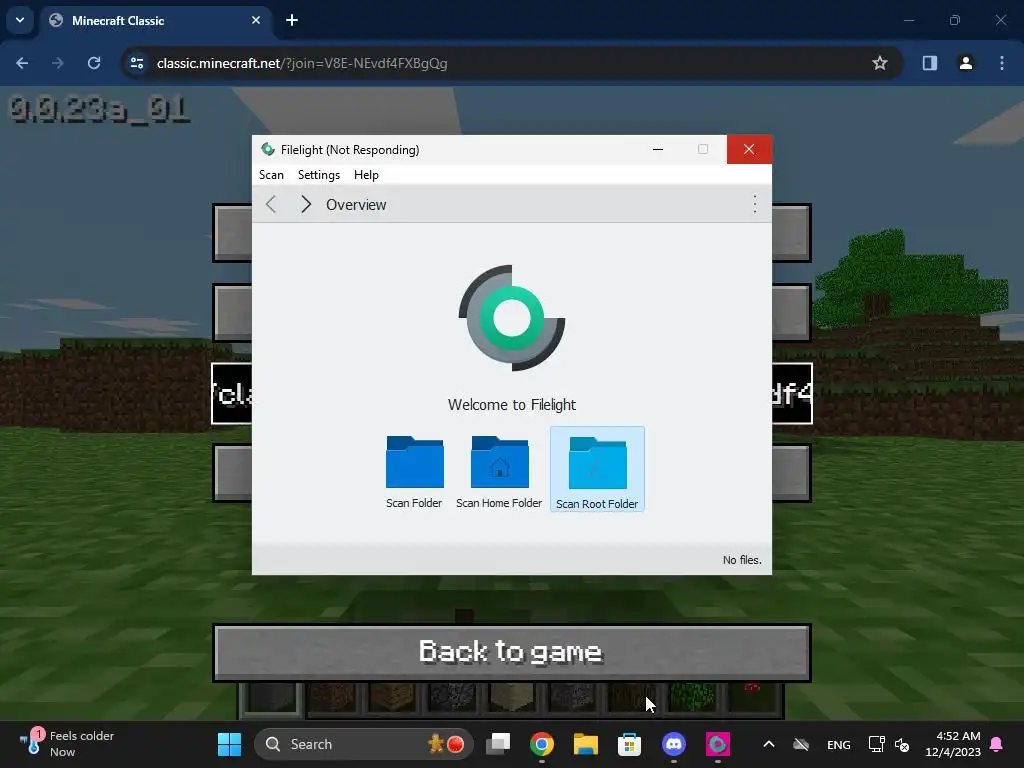Click the ENG language indicator
This screenshot has width=1024, height=768.
coord(839,744)
